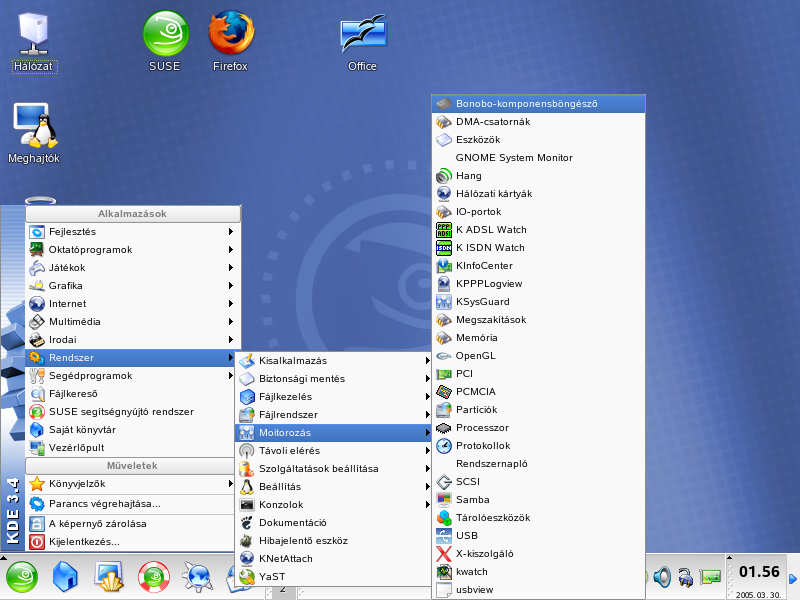Click the Dokumentáció GNOME foot icon

pyautogui.click(x=247, y=522)
